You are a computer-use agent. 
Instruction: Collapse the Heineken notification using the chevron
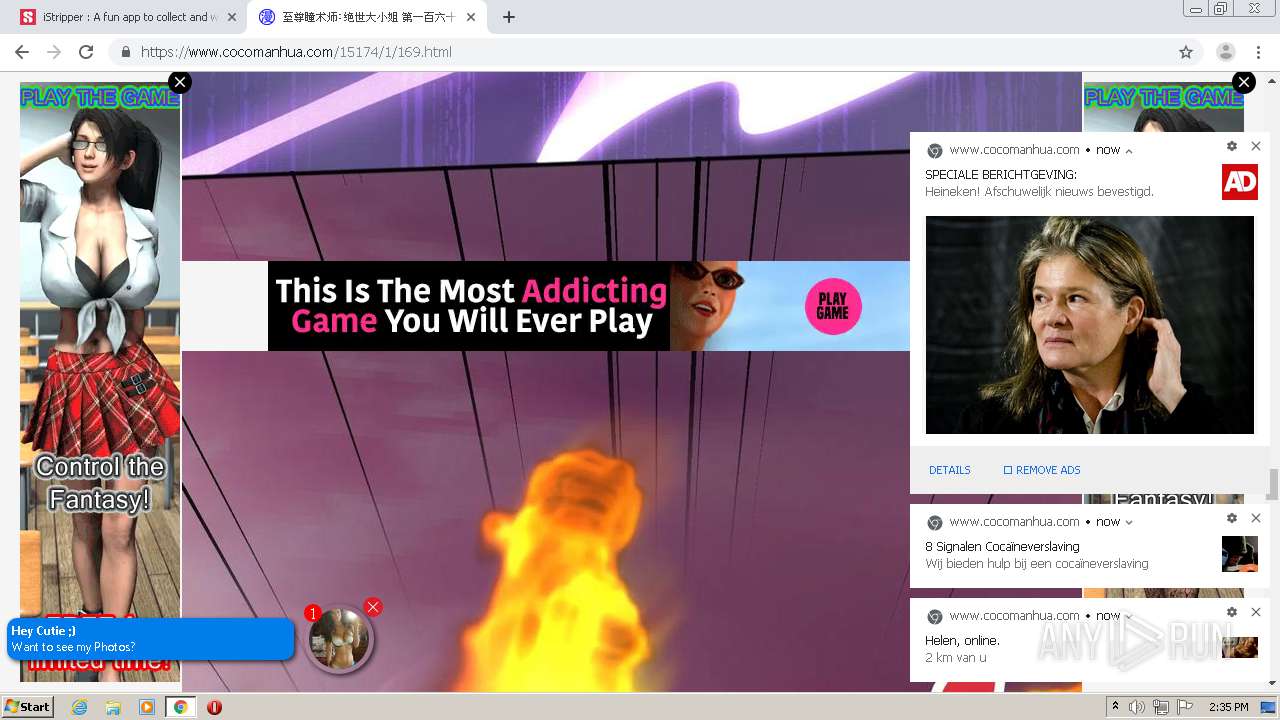tap(1129, 151)
